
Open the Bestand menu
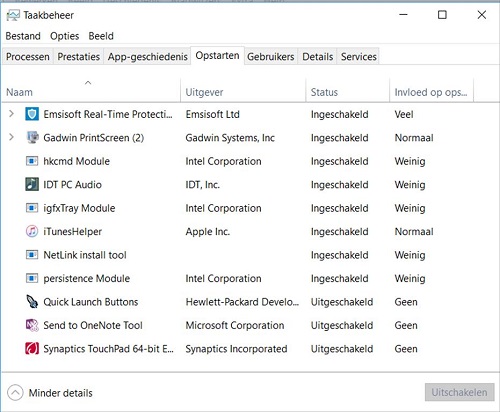coord(23,36)
